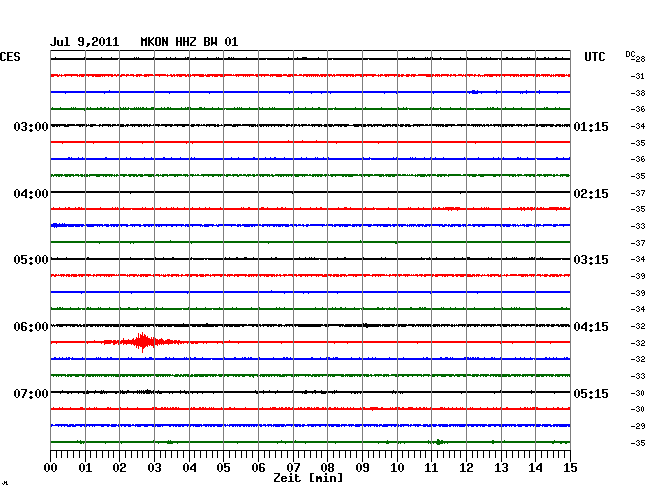This screenshot has width=650, height=494.
Task: Click the small blue burst near minute 12
Action: pos(475,92)
